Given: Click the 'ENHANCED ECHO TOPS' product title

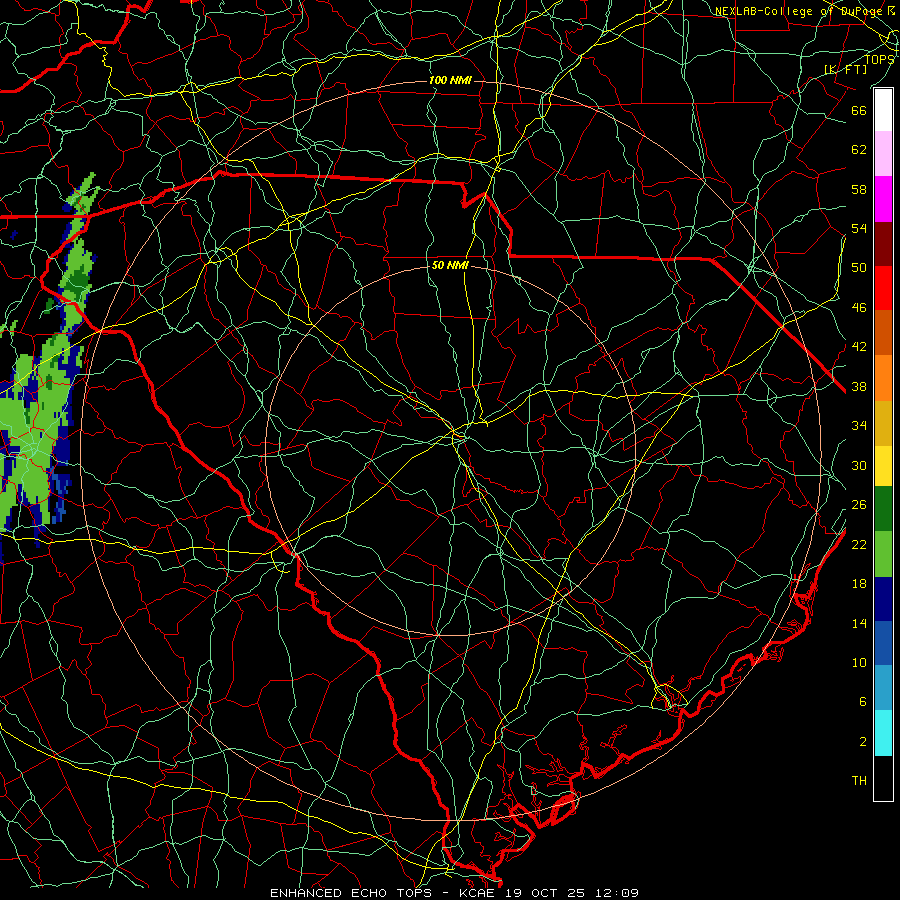Looking at the screenshot, I should click(350, 893).
